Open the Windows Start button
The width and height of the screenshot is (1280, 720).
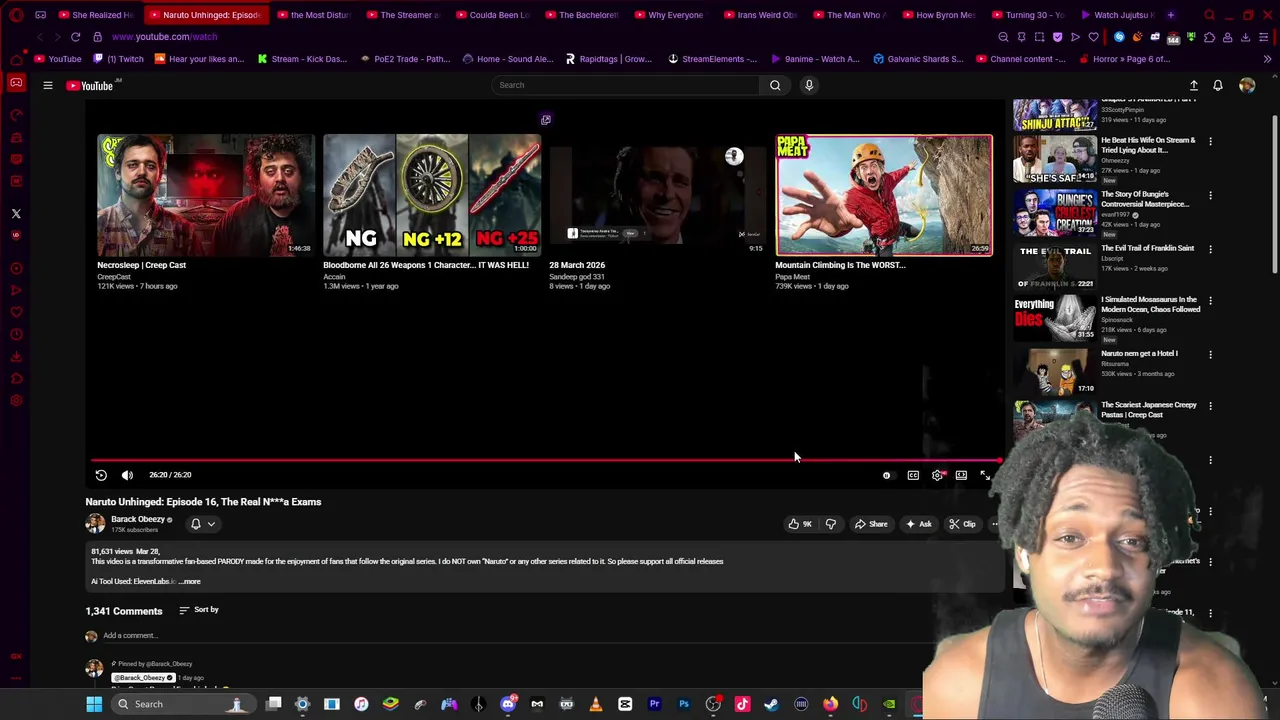pyautogui.click(x=94, y=704)
